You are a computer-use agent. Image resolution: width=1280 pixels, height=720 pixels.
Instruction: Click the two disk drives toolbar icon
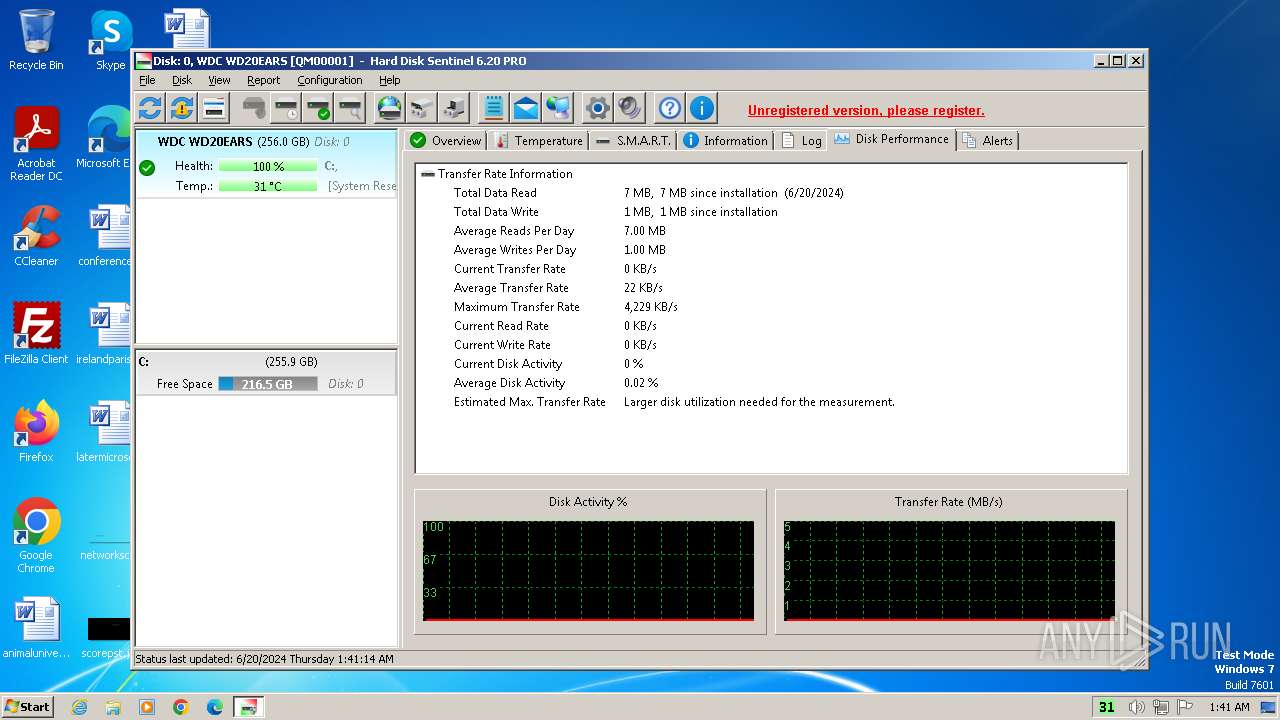(422, 108)
